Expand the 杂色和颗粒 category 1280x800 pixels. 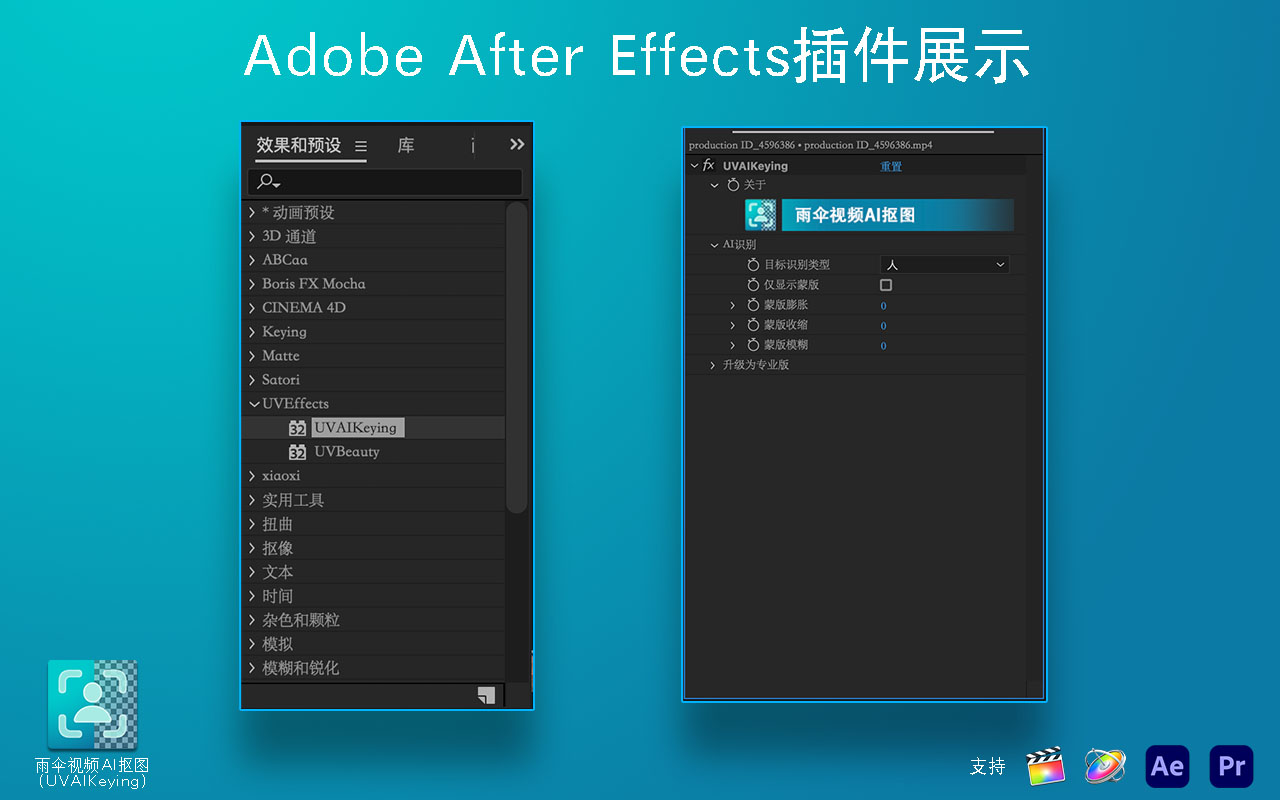click(x=252, y=620)
